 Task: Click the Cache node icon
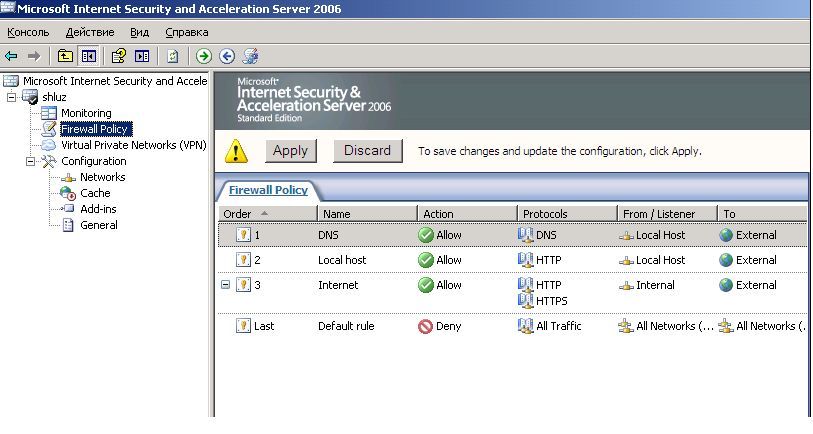[68, 193]
